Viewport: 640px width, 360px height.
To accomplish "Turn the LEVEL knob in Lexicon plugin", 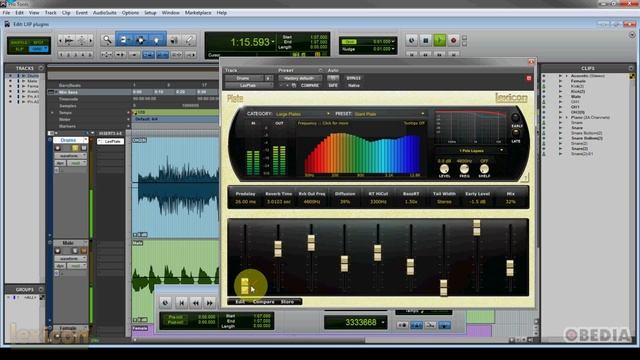I will (x=444, y=169).
